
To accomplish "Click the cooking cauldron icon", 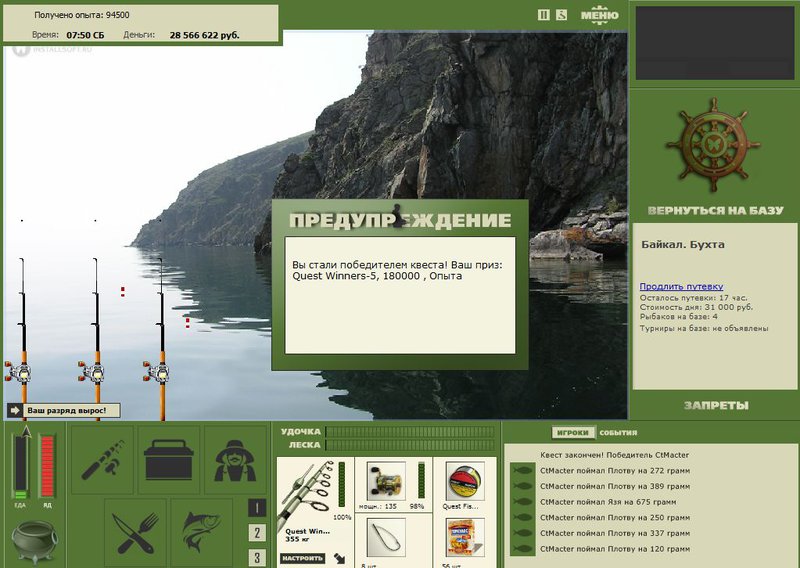I will 34,541.
